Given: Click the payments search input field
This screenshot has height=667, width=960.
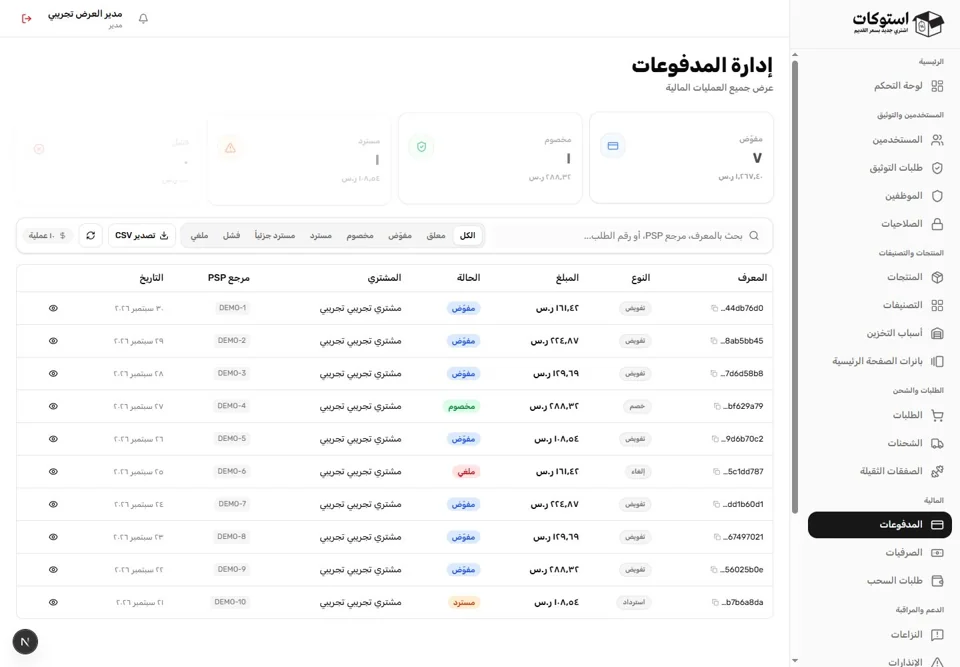Looking at the screenshot, I should pos(629,235).
